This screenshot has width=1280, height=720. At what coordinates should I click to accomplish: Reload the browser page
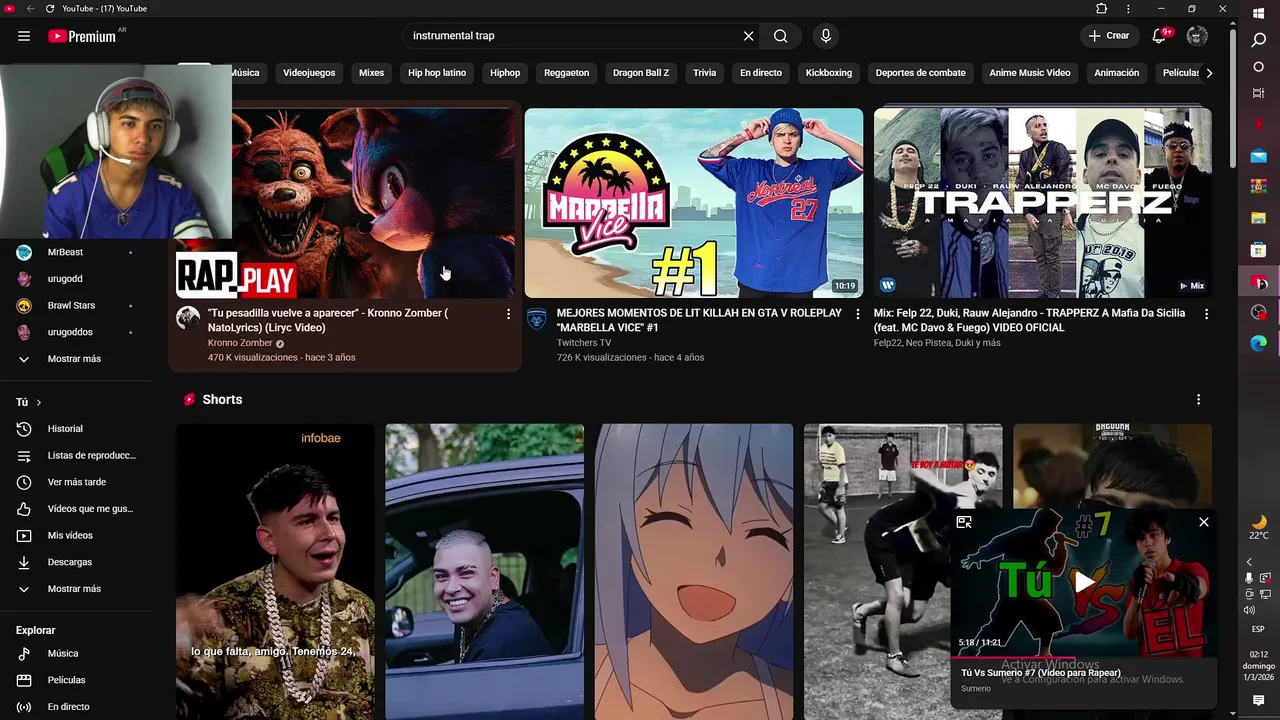[x=50, y=8]
